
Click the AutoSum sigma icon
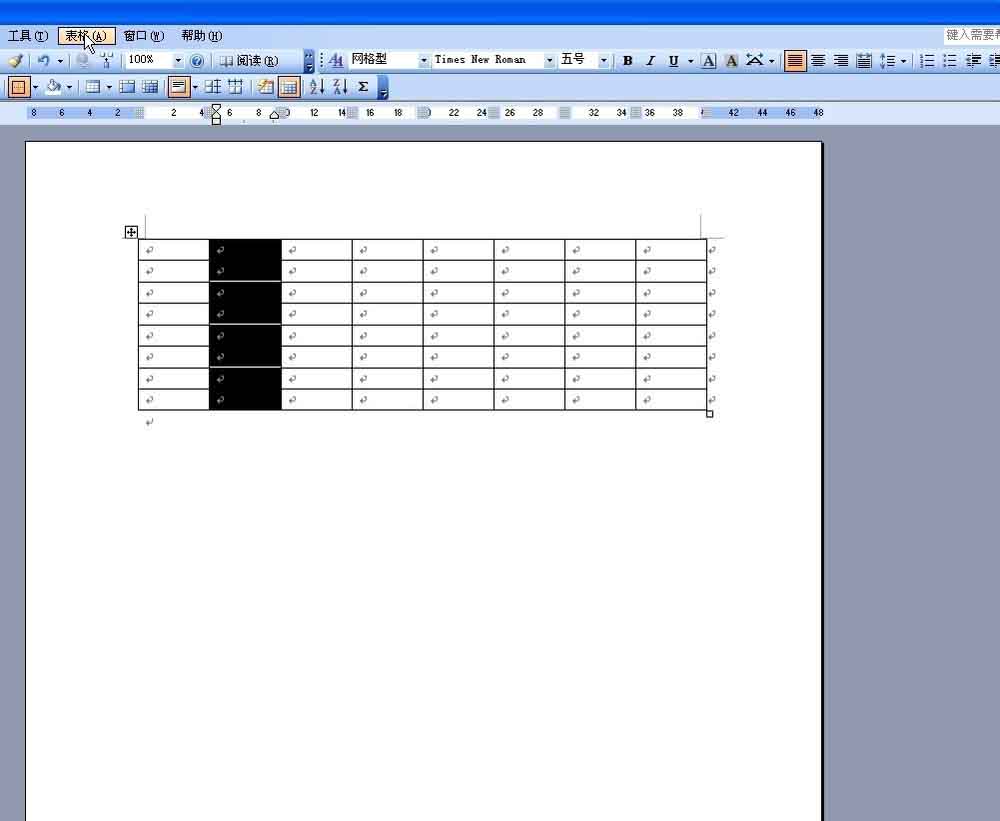coord(363,87)
